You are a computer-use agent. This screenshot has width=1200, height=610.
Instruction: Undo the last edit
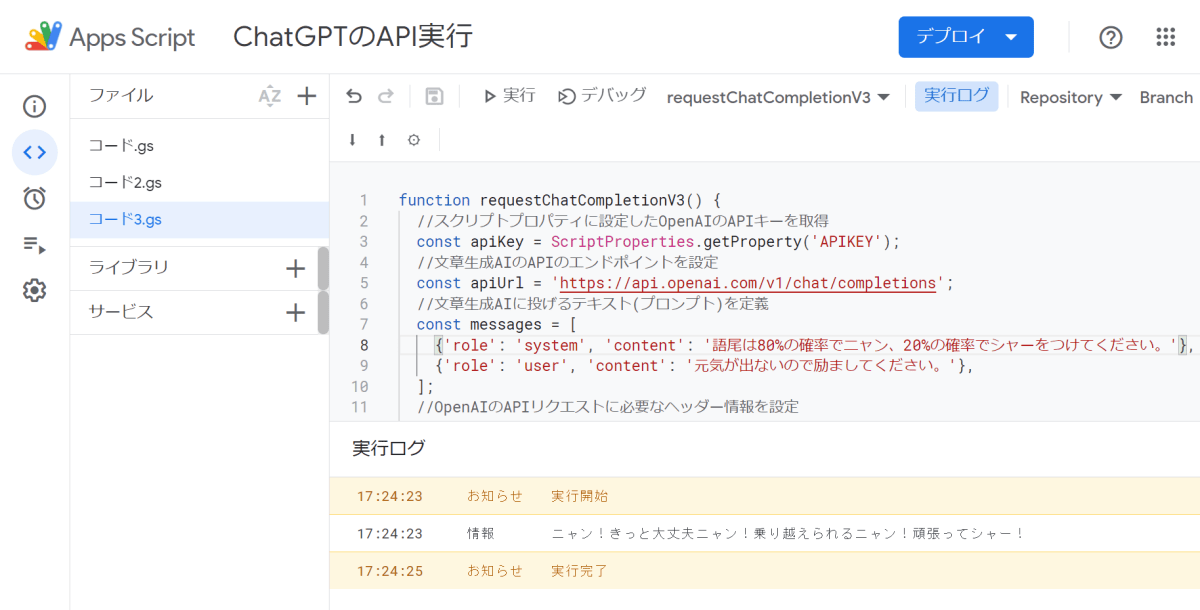click(354, 96)
